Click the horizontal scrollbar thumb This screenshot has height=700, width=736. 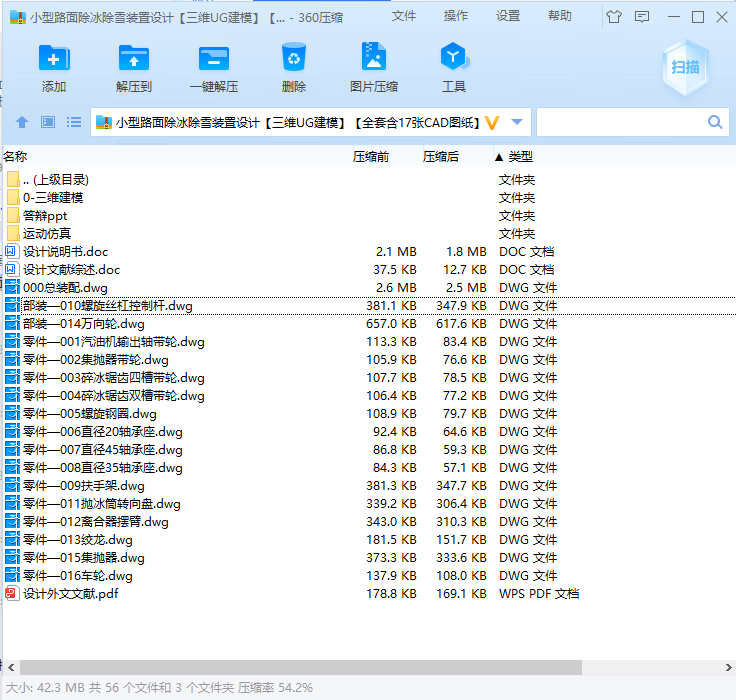coord(300,667)
